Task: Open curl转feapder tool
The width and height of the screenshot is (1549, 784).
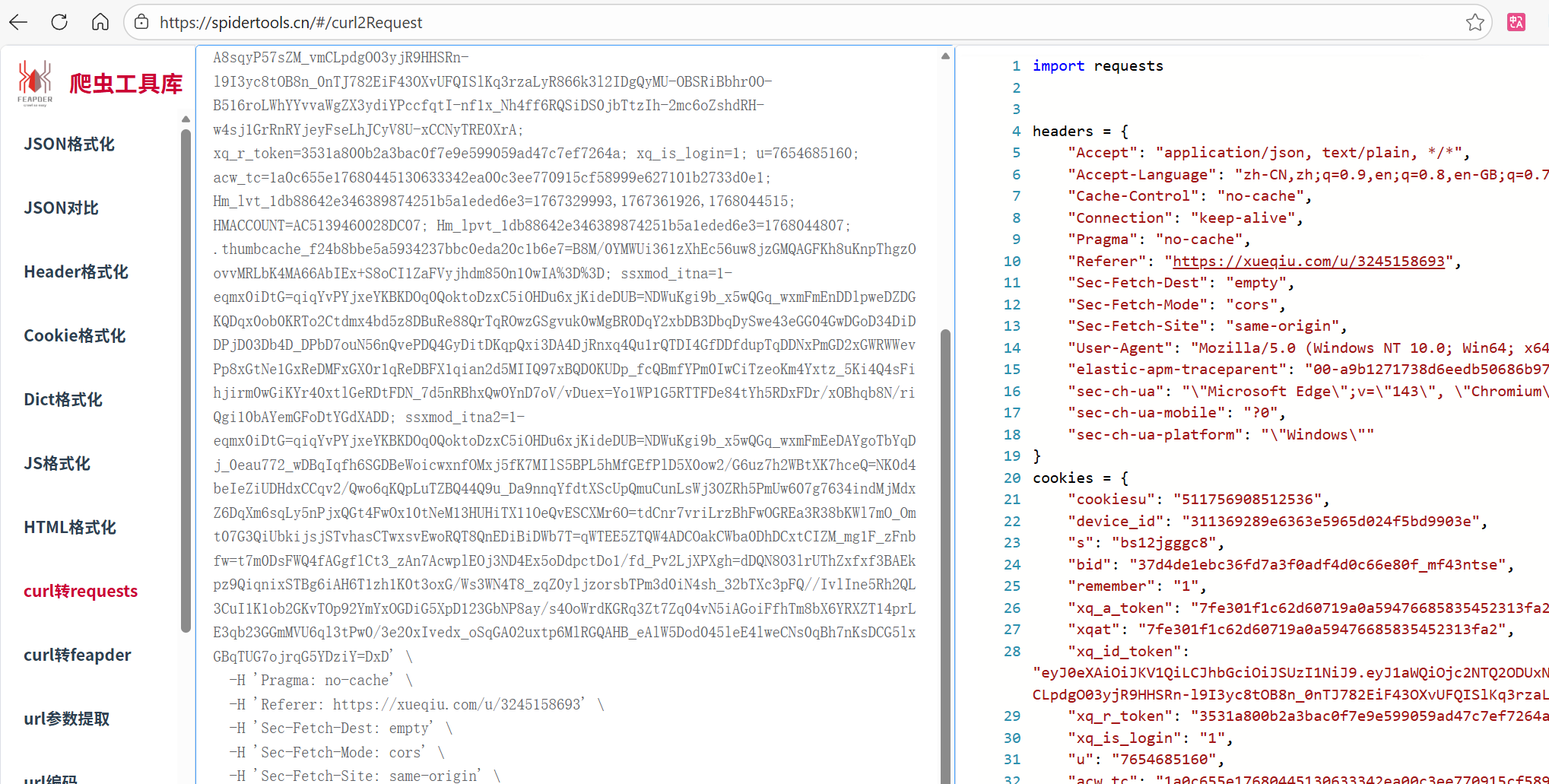Action: 78,655
